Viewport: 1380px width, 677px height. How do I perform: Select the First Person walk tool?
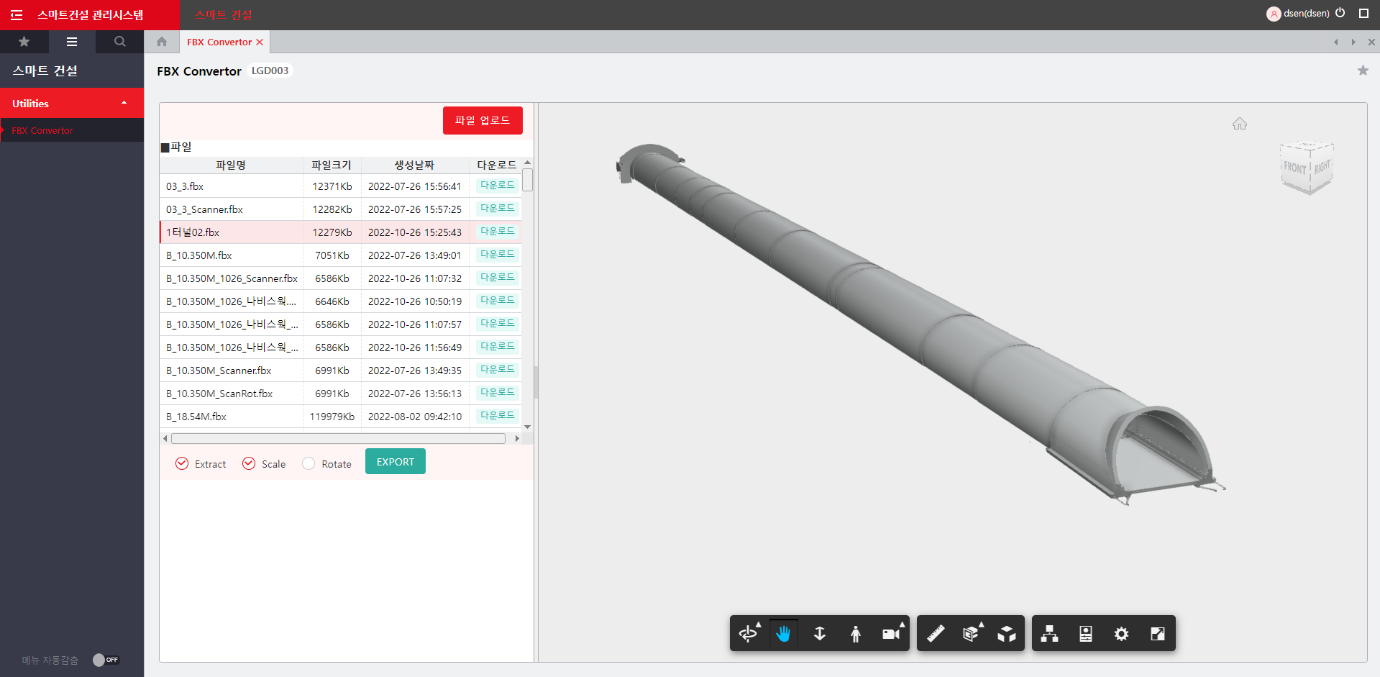tap(855, 634)
